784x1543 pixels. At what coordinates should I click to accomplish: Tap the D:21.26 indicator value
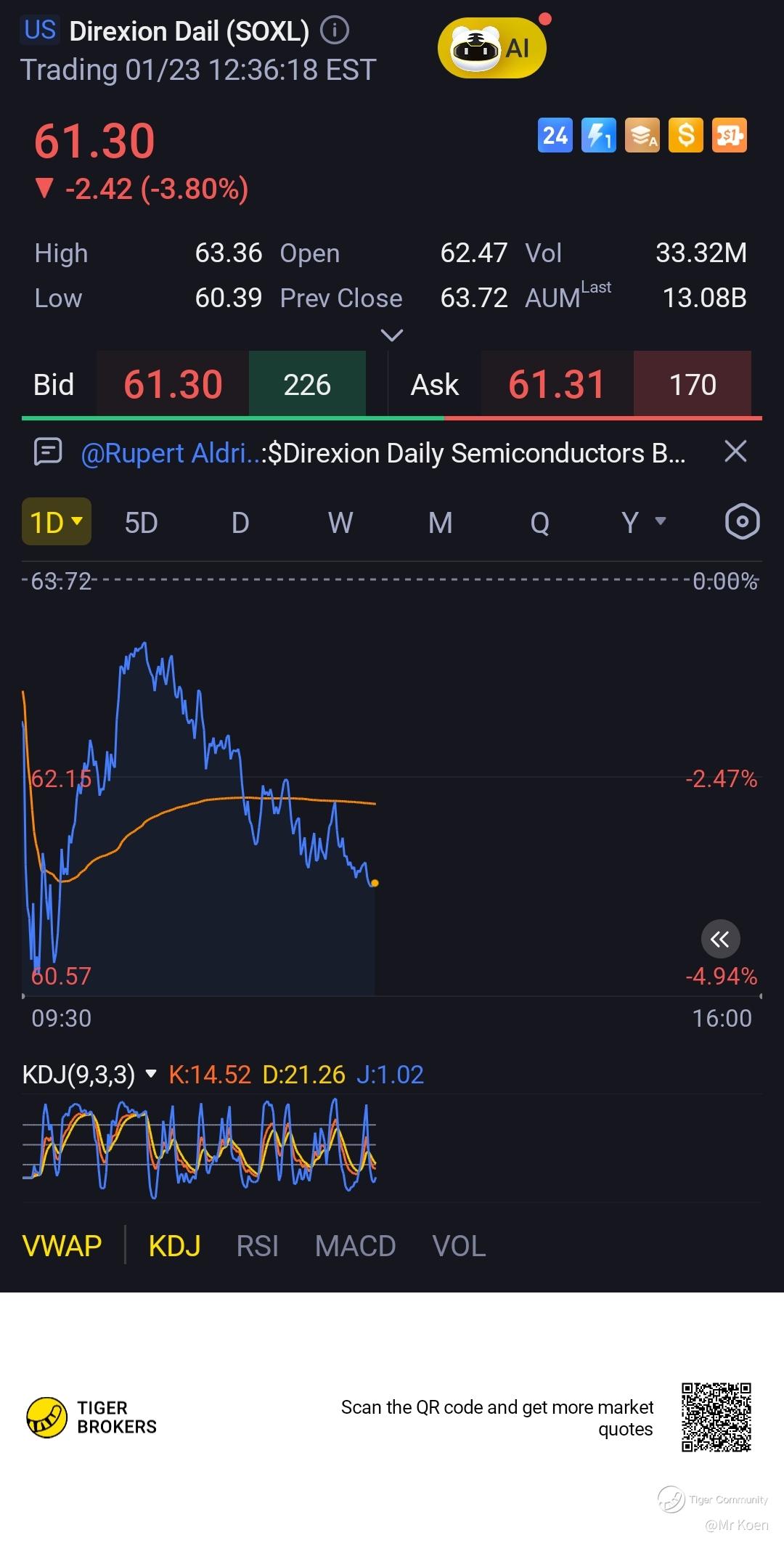click(303, 1074)
